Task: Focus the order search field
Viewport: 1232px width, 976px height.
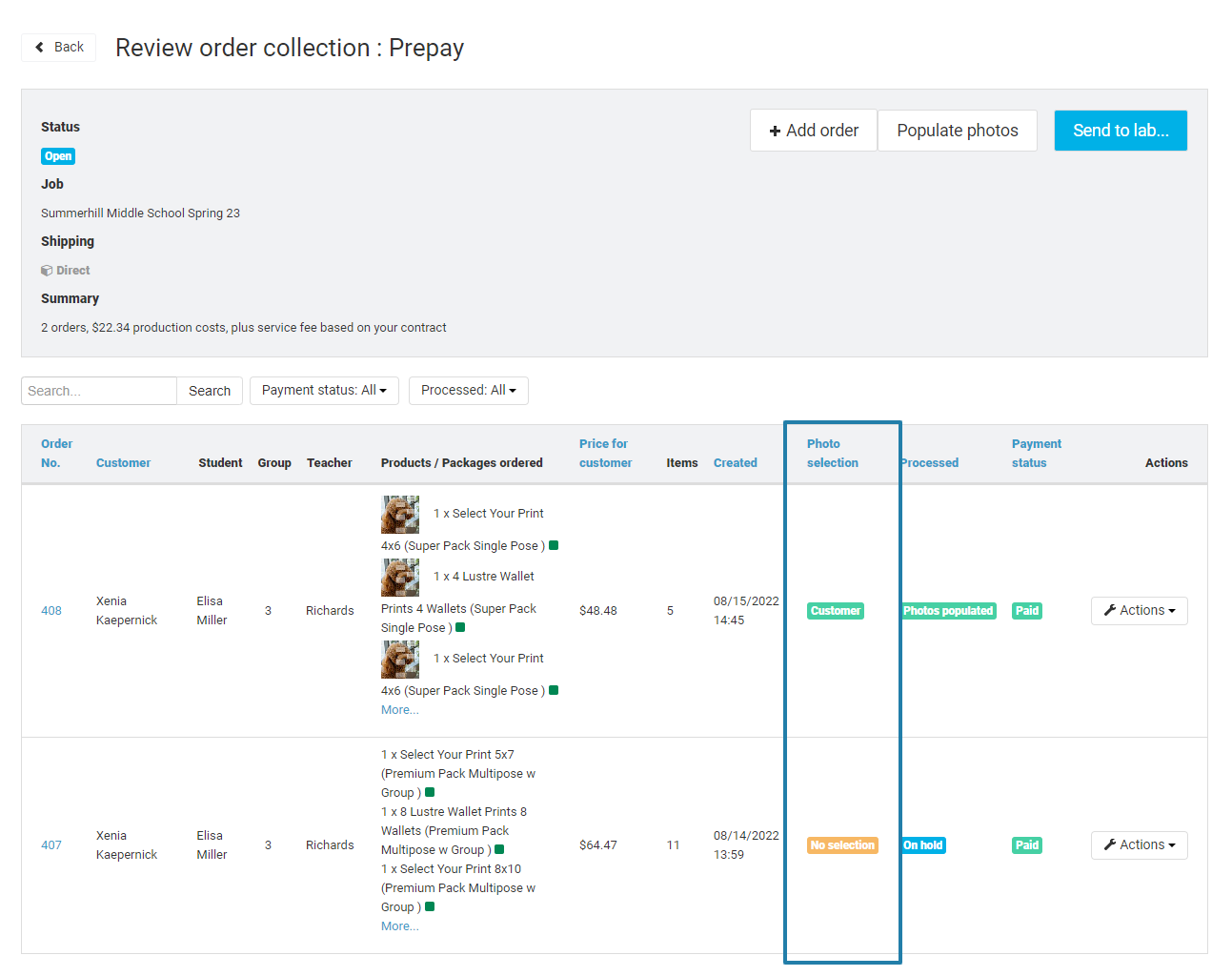Action: (x=99, y=391)
